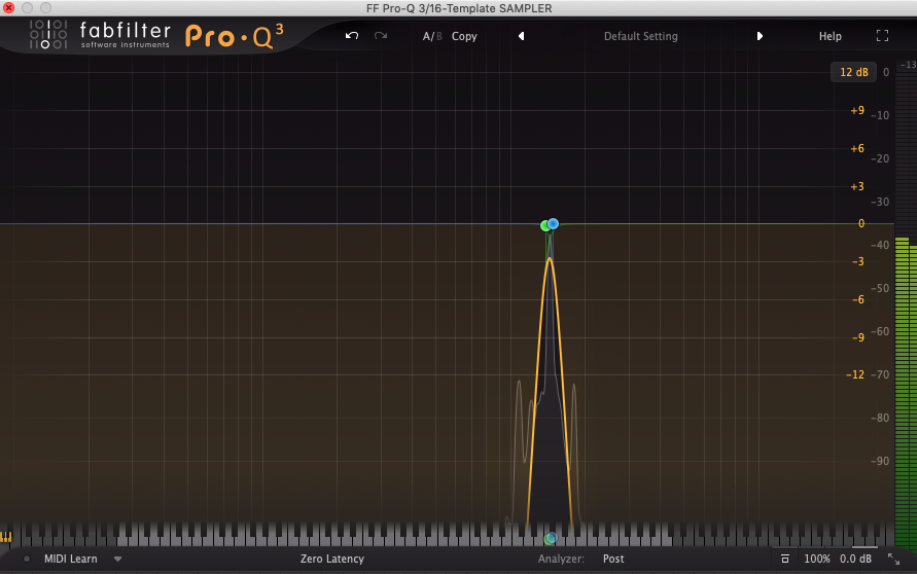Go to the next preset arrow
The height and width of the screenshot is (574, 917).
(x=760, y=36)
